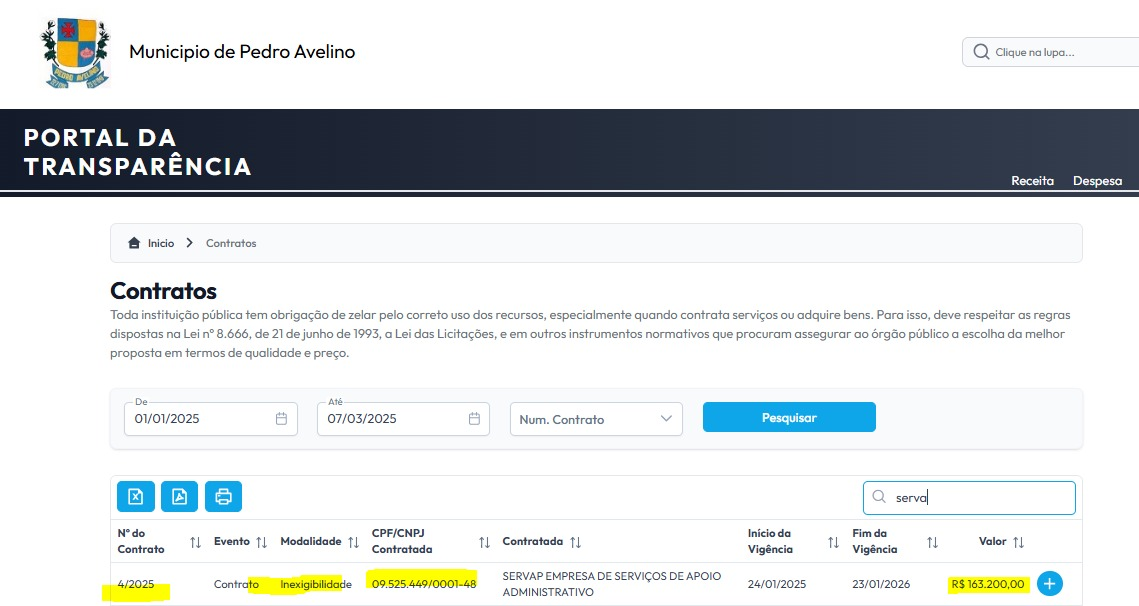This screenshot has width=1139, height=606.
Task: Click CNPJ 09.525.449/0001-48 cell
Action: 424,583
